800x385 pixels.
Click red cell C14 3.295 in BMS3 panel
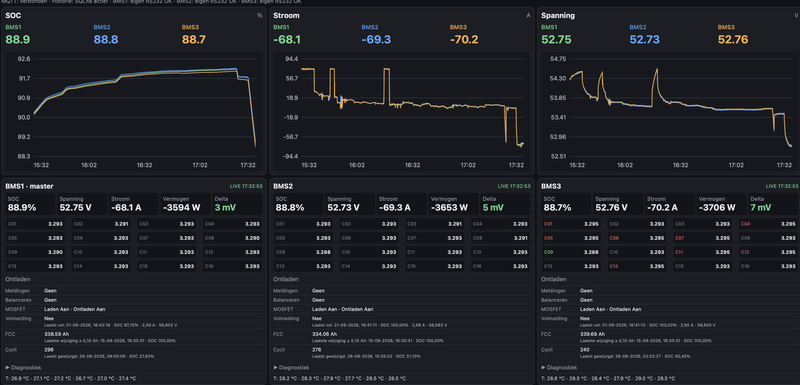[637, 266]
